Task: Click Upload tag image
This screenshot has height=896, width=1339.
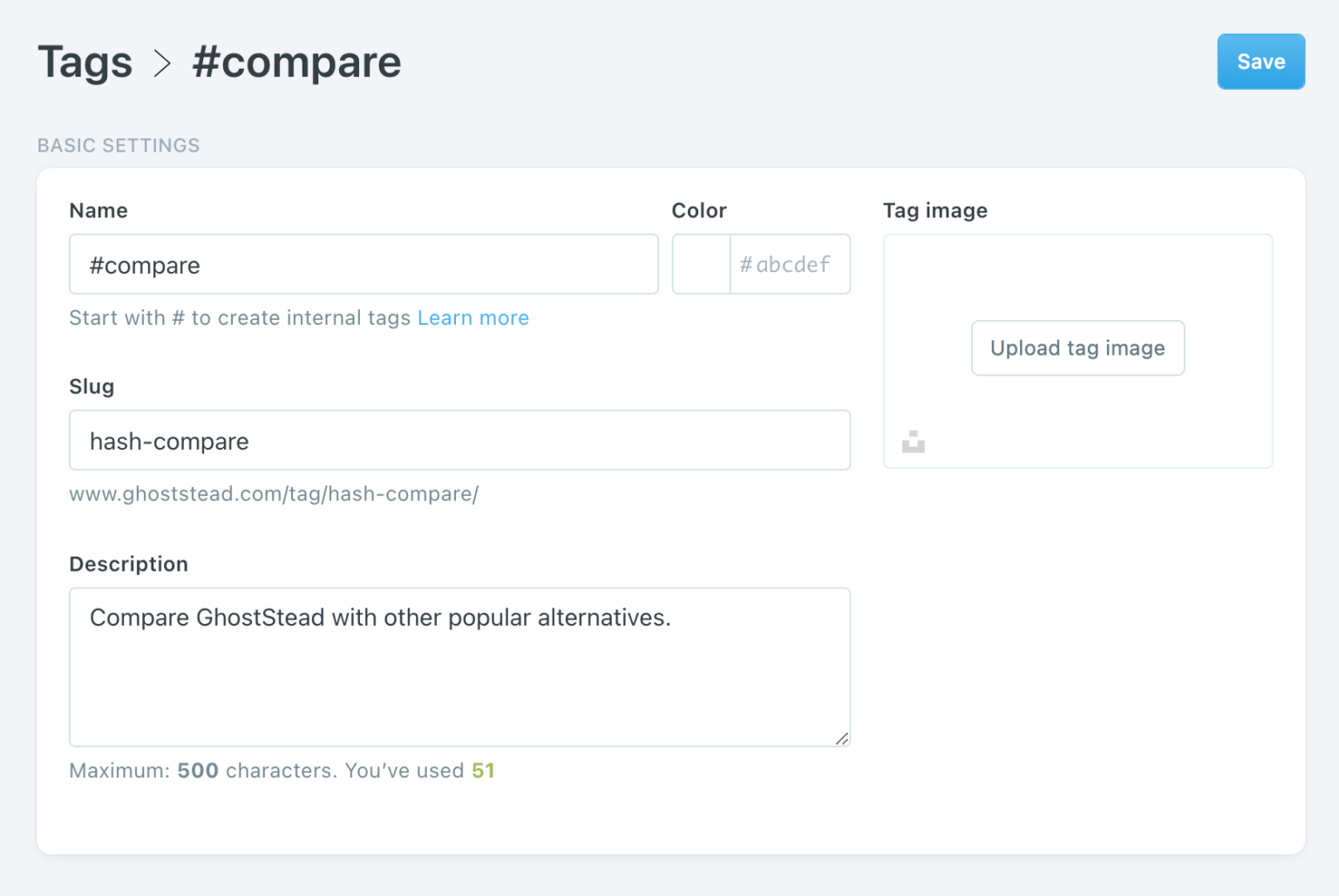Action: coord(1077,348)
